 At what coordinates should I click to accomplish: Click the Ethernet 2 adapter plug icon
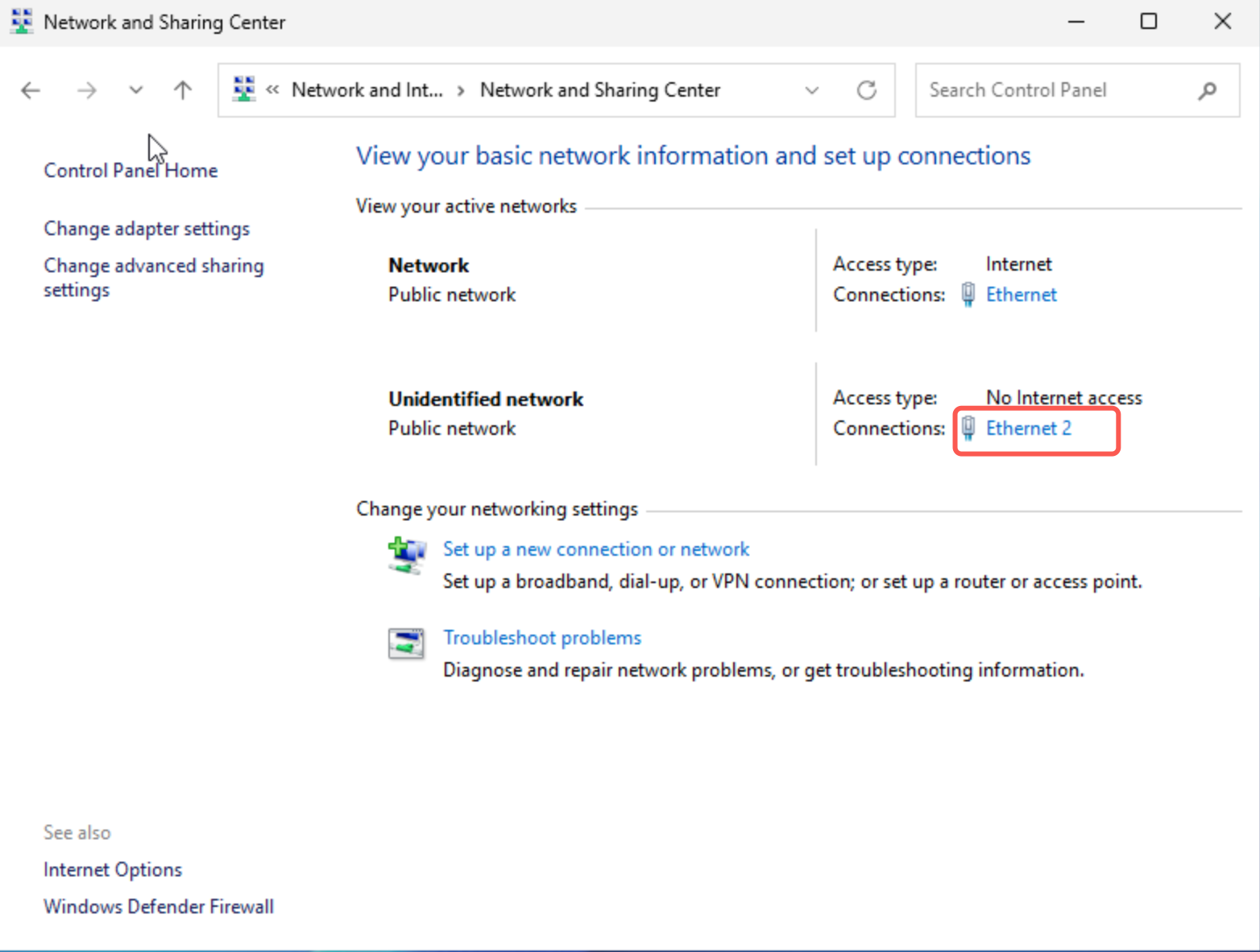pos(968,428)
